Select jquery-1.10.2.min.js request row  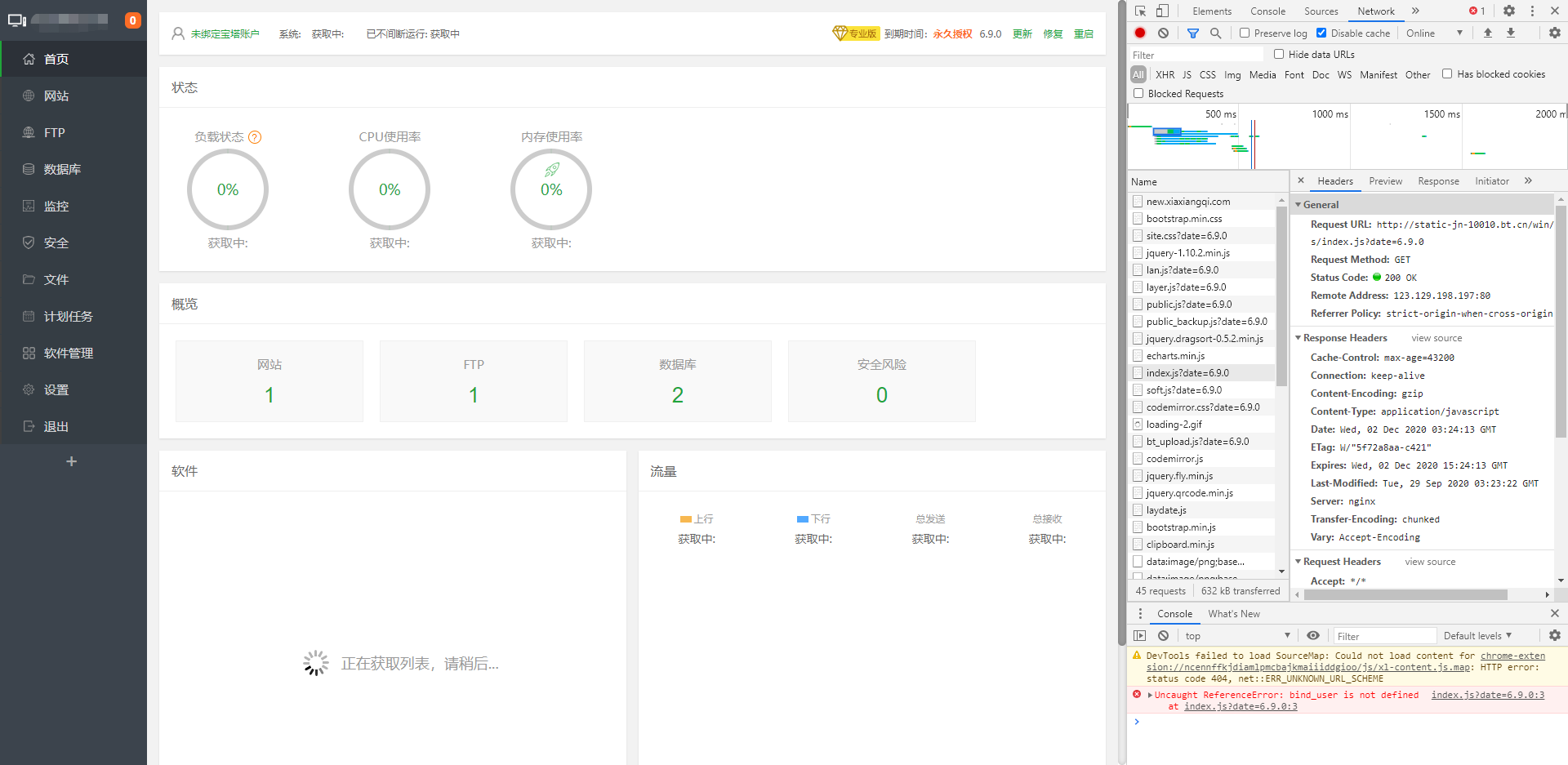click(x=1201, y=253)
